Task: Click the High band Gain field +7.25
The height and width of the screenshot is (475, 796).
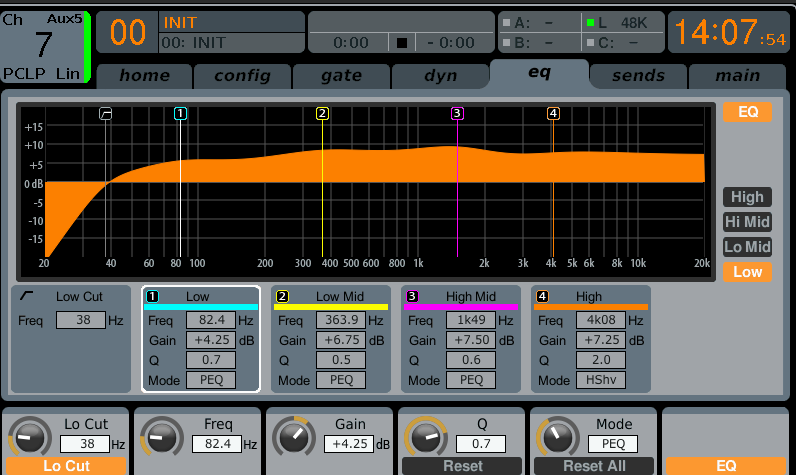Action: point(601,340)
